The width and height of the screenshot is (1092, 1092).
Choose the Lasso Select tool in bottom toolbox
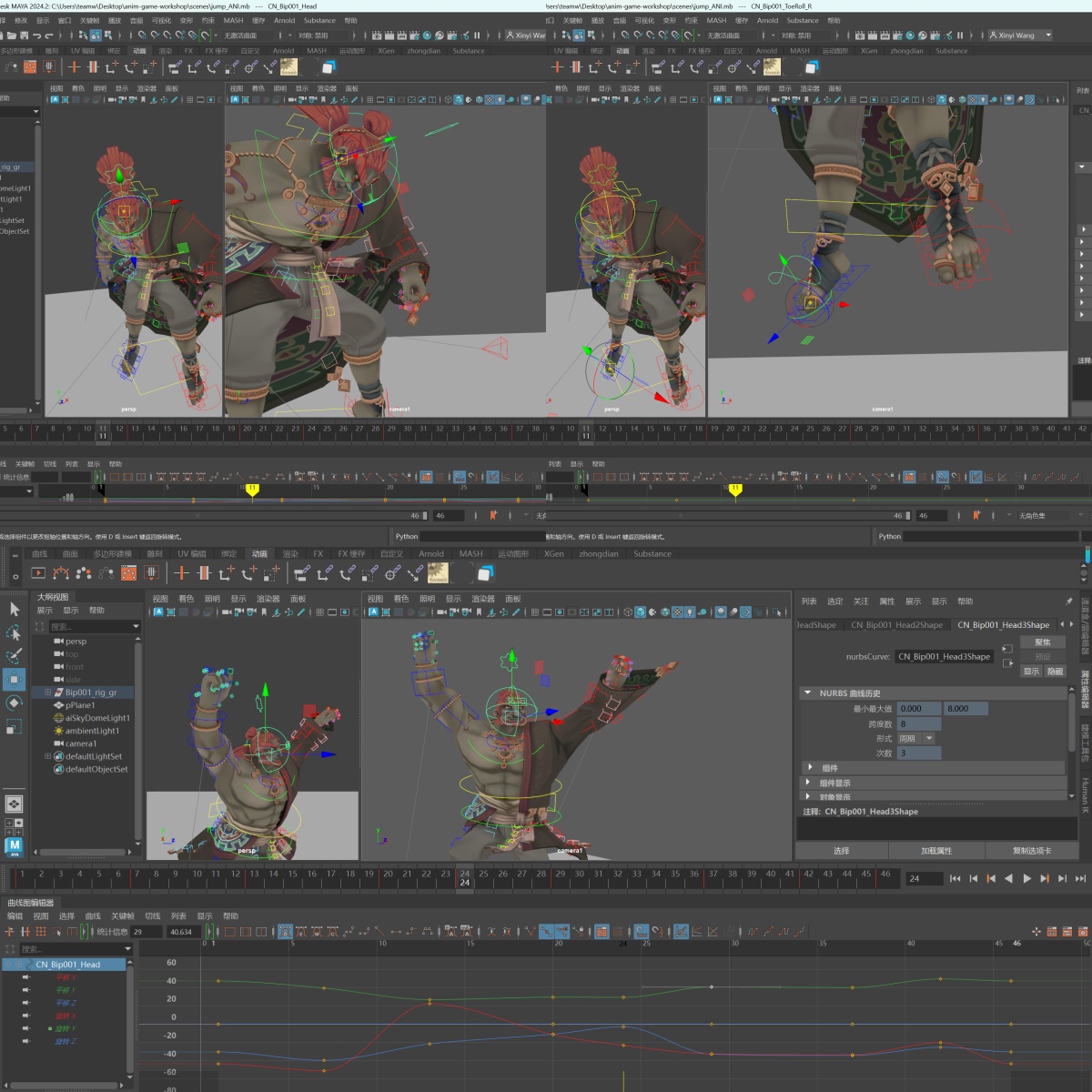pos(14,632)
